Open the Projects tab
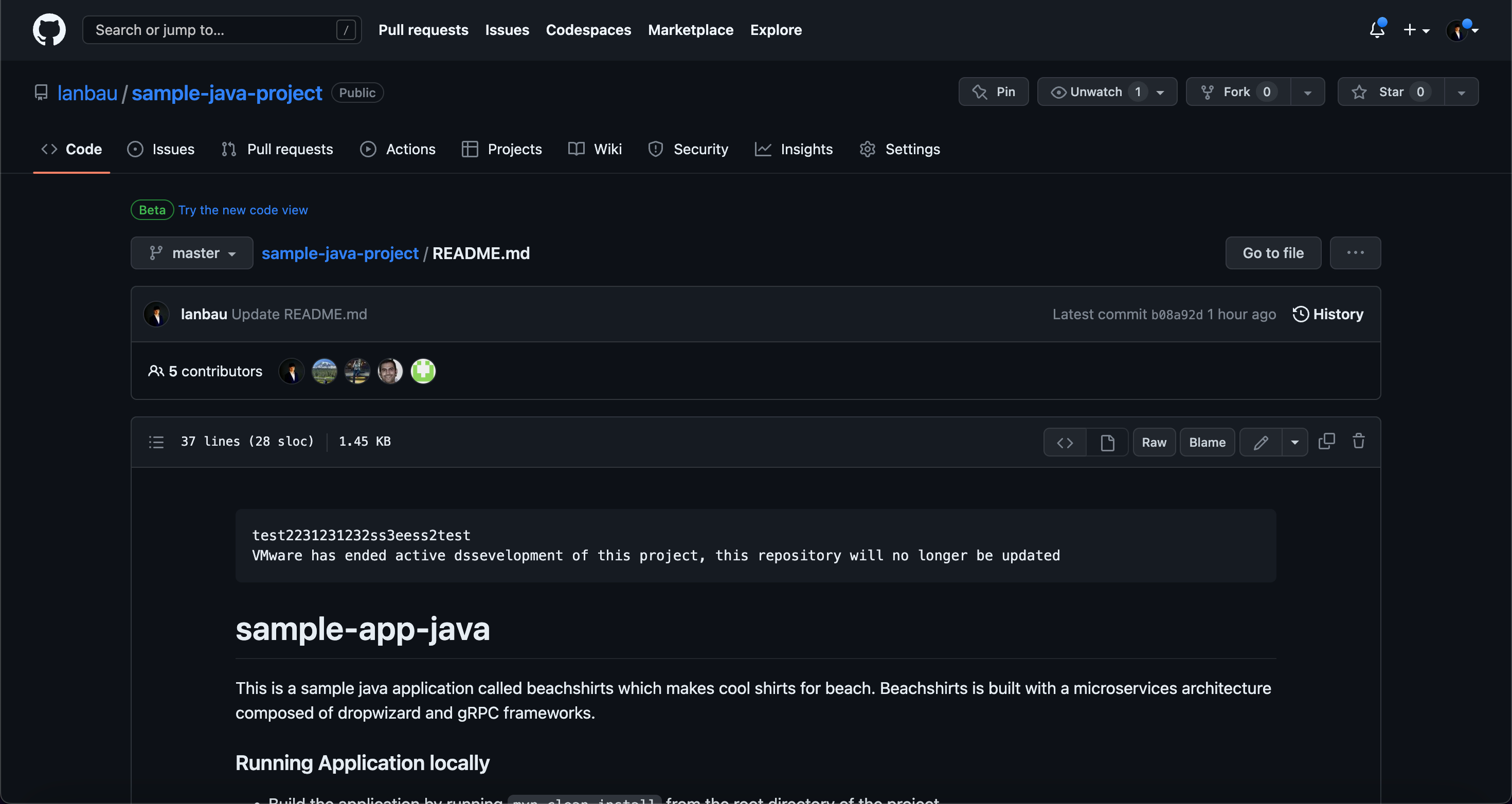The width and height of the screenshot is (1512, 804). [502, 149]
